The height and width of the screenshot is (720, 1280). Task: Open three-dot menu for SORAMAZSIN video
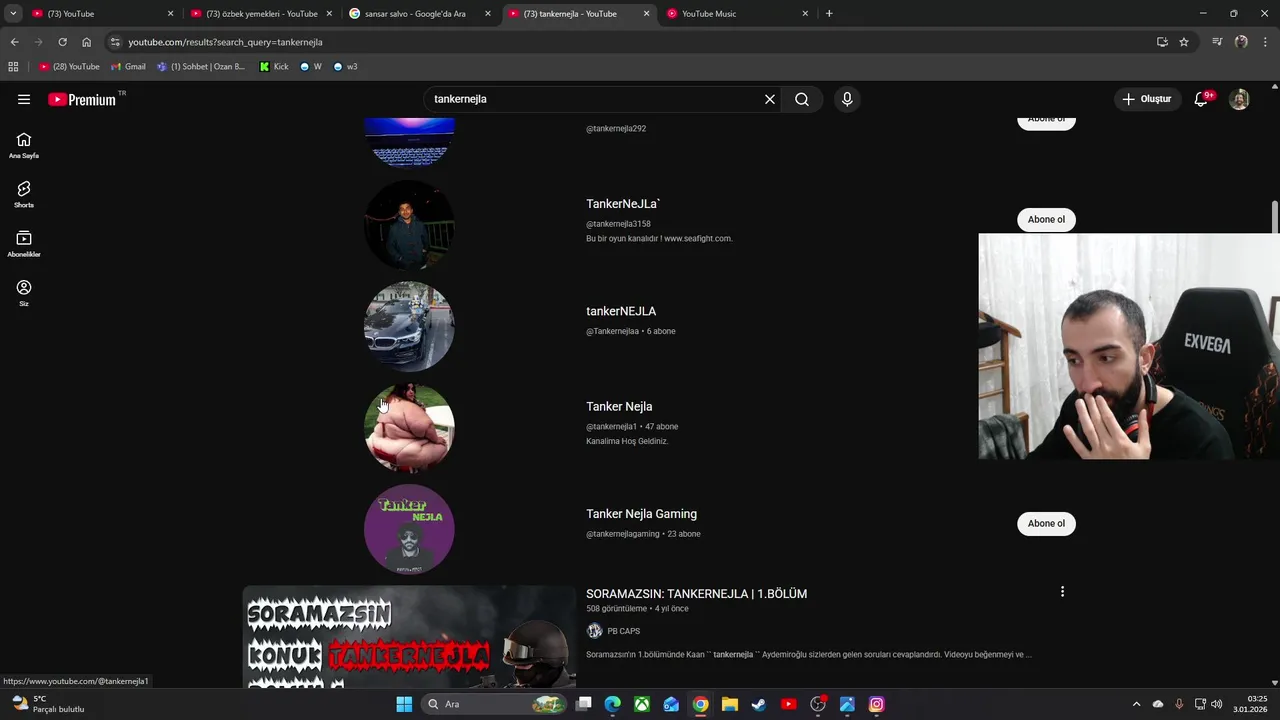tap(1062, 592)
